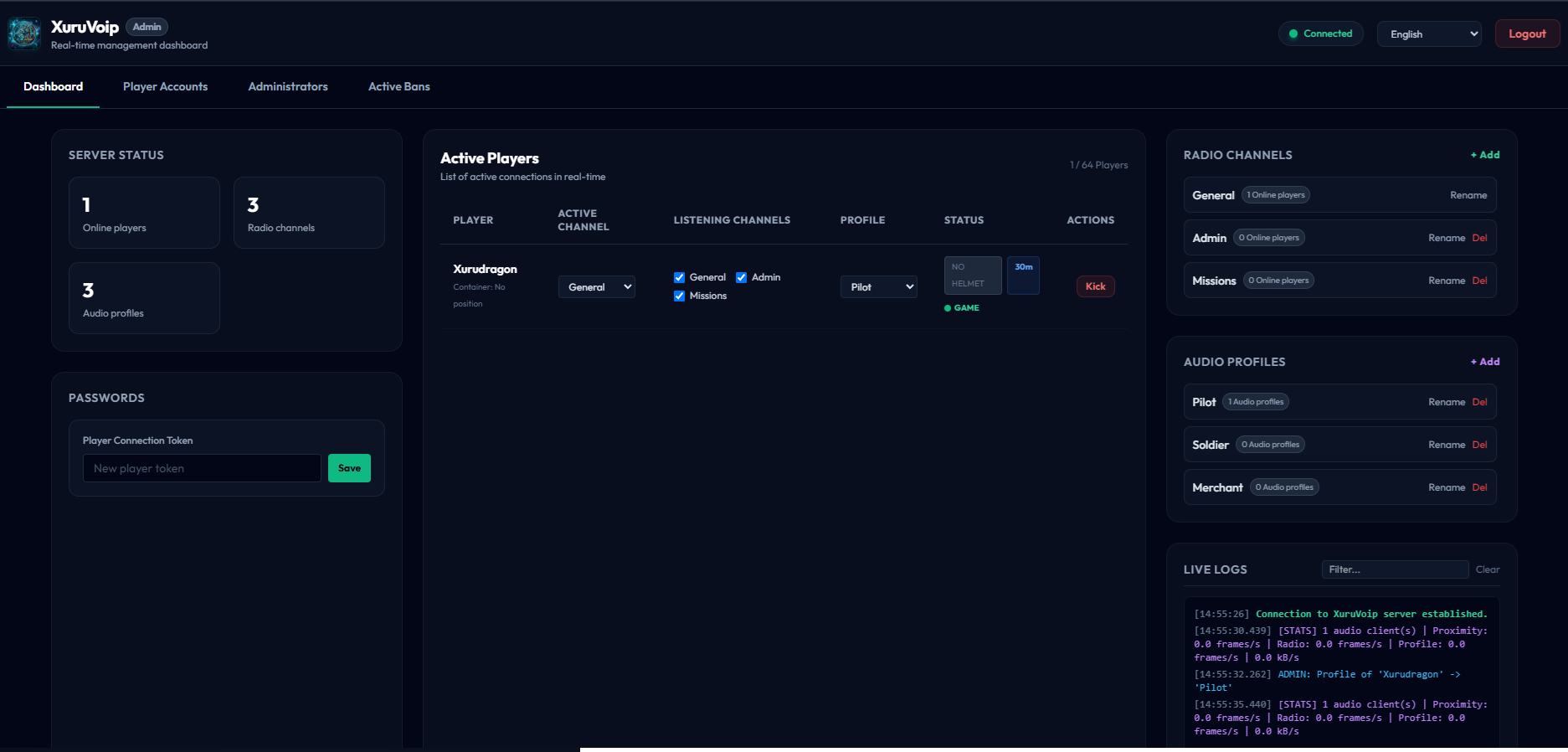Rename the Soldier audio profile
1568x752 pixels.
[1447, 445]
